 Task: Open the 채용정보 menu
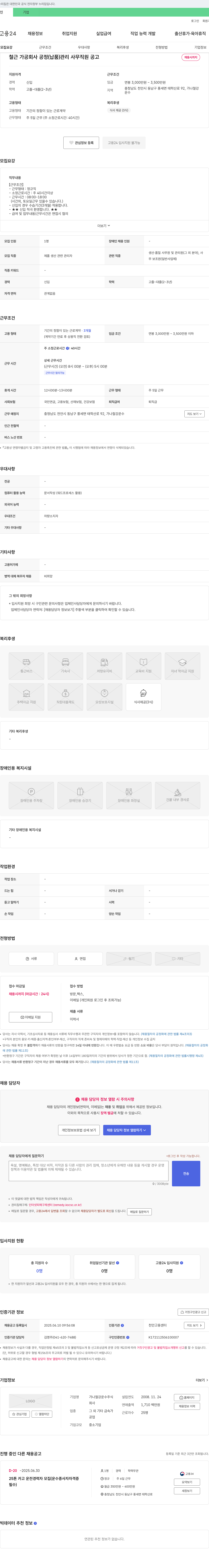point(35,34)
